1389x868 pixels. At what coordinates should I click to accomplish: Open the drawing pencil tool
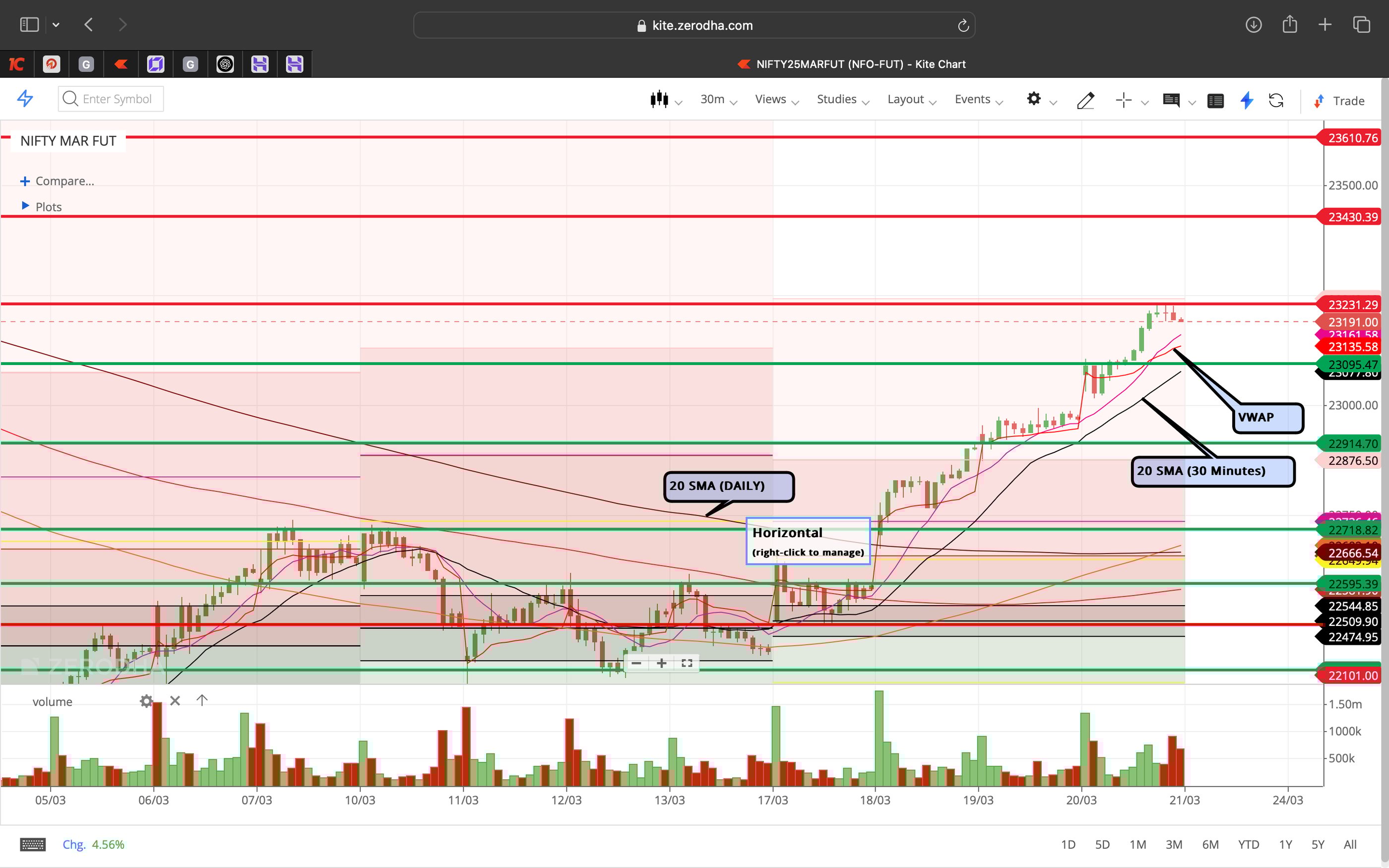pos(1085,100)
